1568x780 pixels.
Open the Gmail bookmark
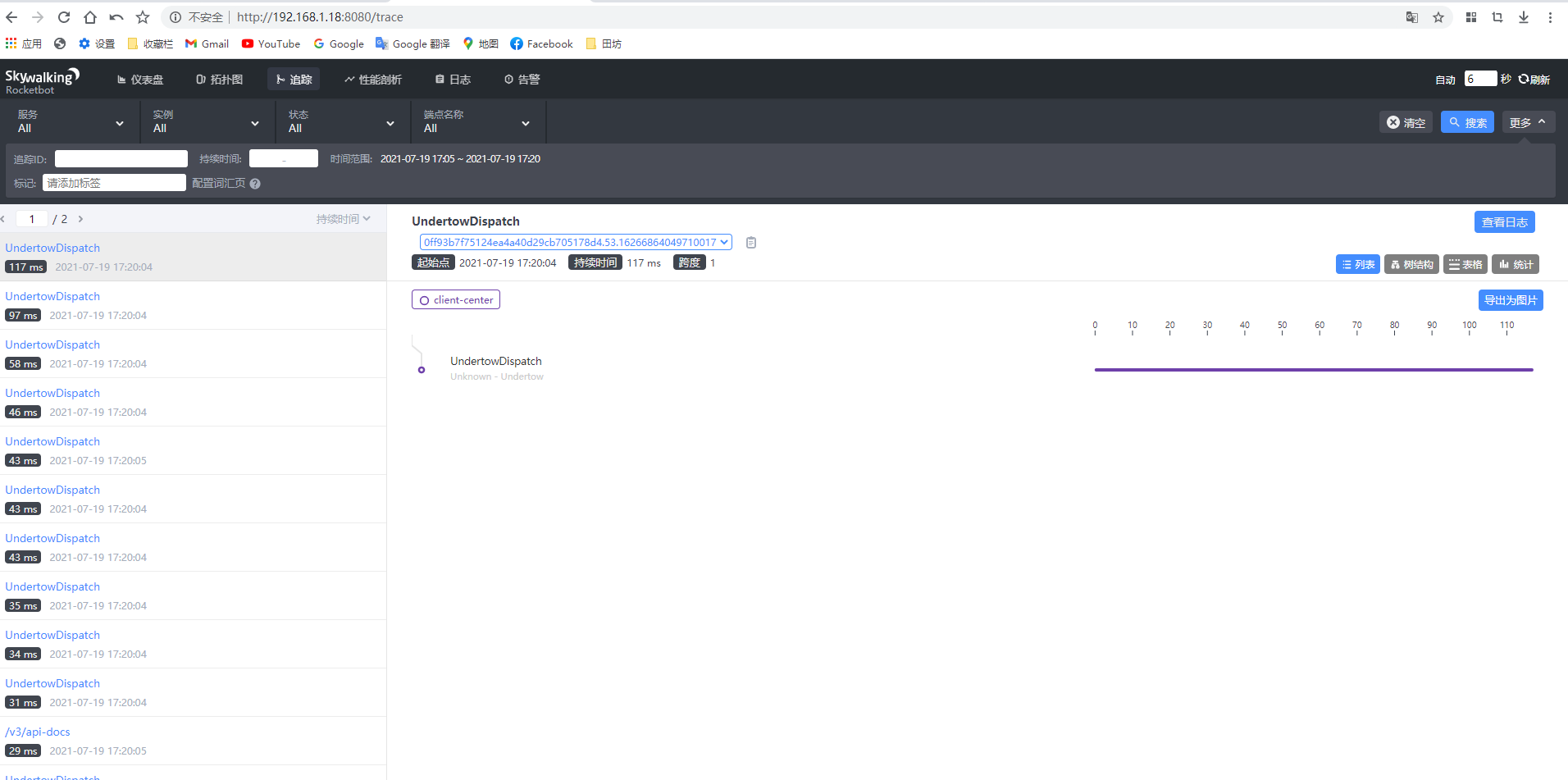pos(207,43)
